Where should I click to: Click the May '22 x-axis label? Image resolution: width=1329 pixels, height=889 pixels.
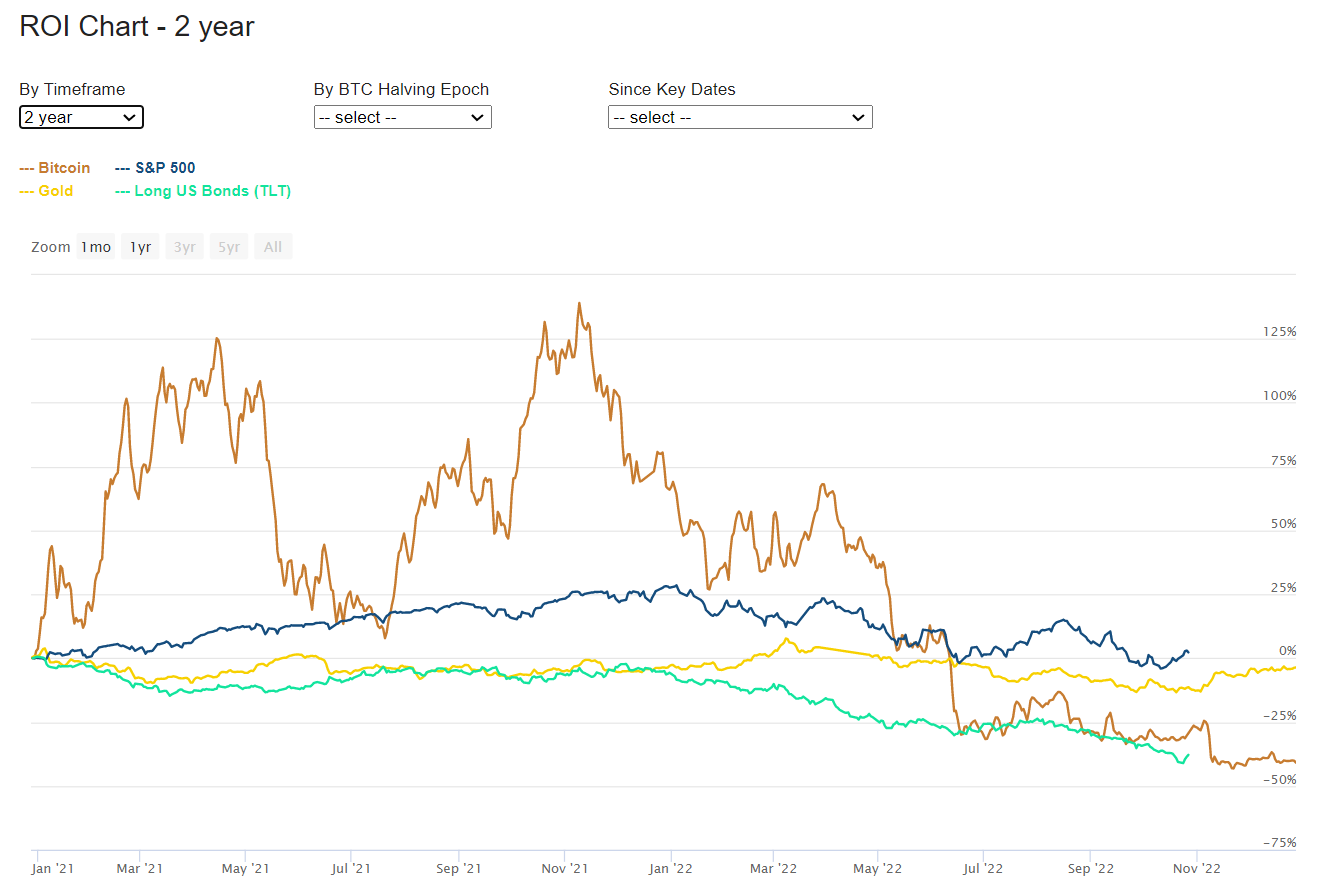pyautogui.click(x=879, y=869)
